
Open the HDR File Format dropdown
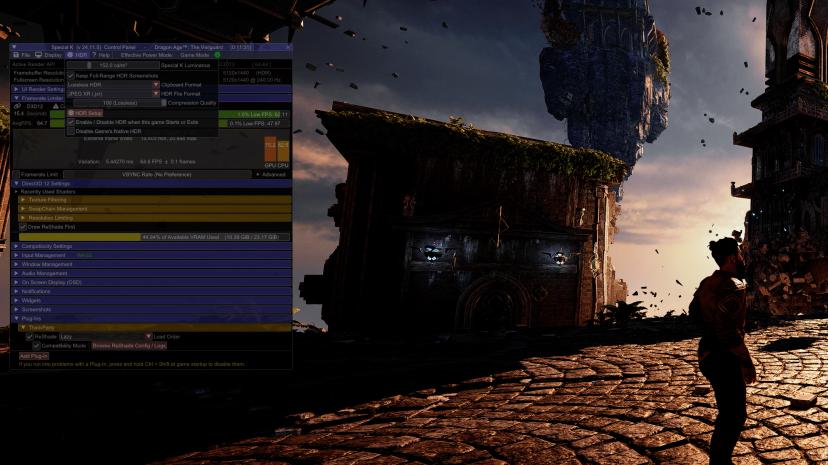tap(156, 94)
